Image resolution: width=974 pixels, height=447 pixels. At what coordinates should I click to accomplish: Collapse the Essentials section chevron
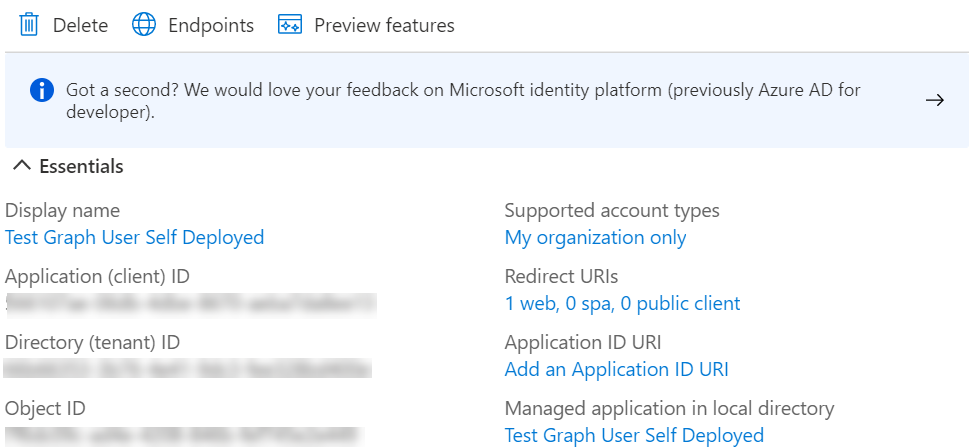(x=22, y=166)
